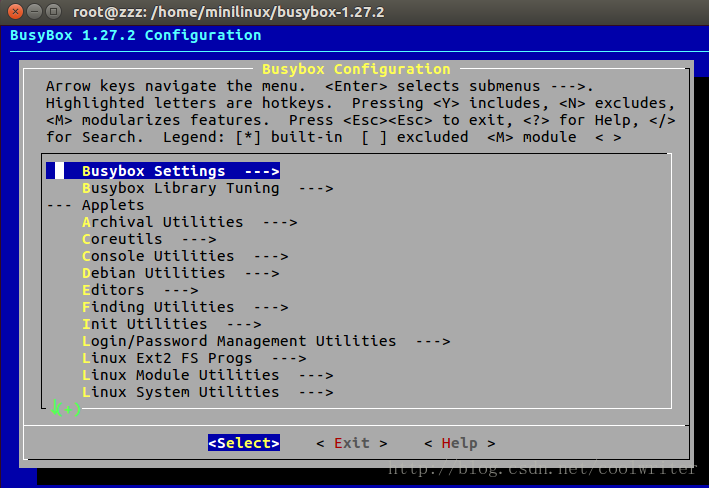Open the Coreutils submenu

149,239
